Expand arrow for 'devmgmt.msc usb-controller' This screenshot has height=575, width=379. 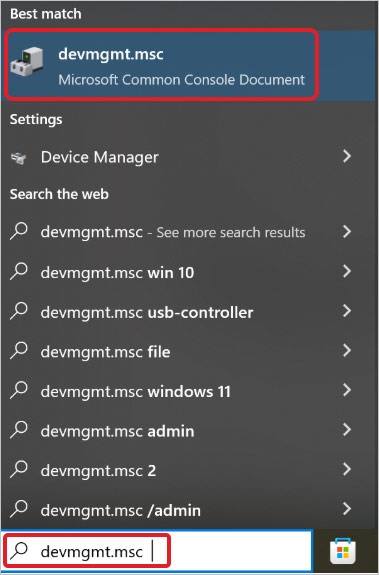pyautogui.click(x=346, y=311)
